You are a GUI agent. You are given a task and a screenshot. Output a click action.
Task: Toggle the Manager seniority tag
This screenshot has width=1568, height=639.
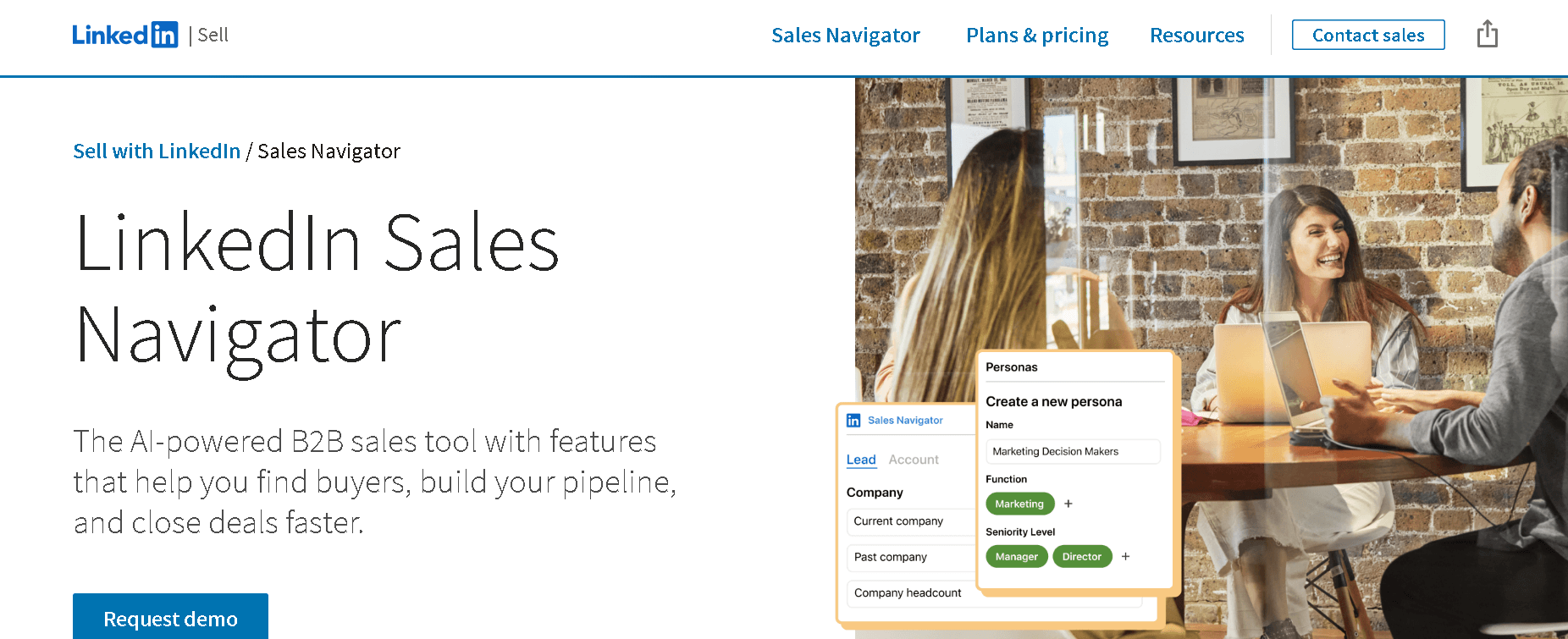pyautogui.click(x=1016, y=556)
